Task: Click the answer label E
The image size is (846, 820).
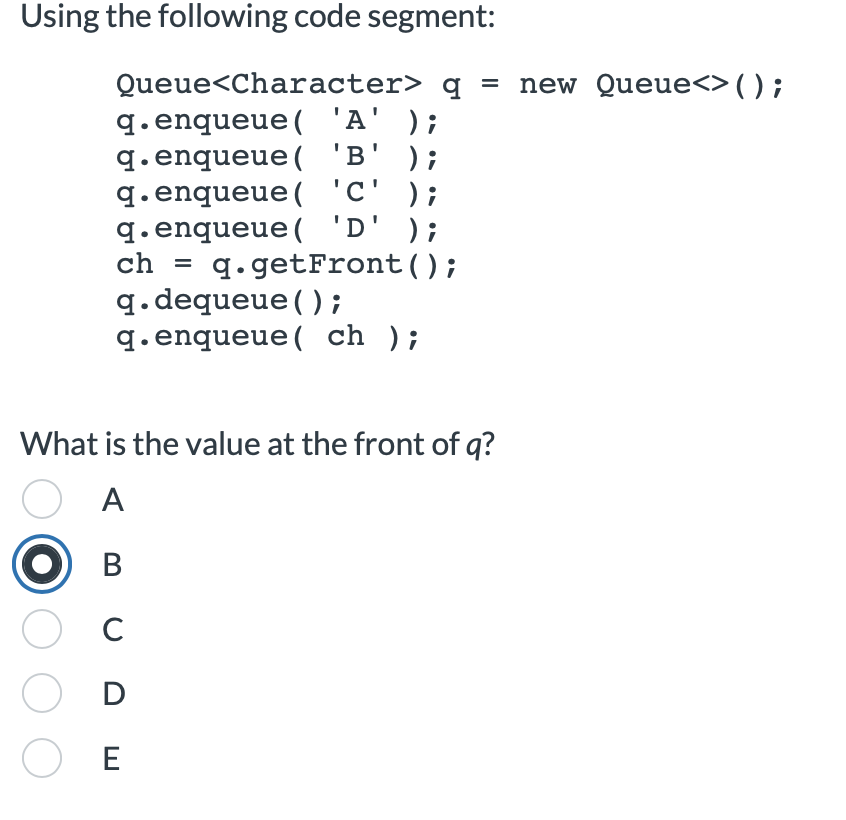Action: click(x=110, y=759)
